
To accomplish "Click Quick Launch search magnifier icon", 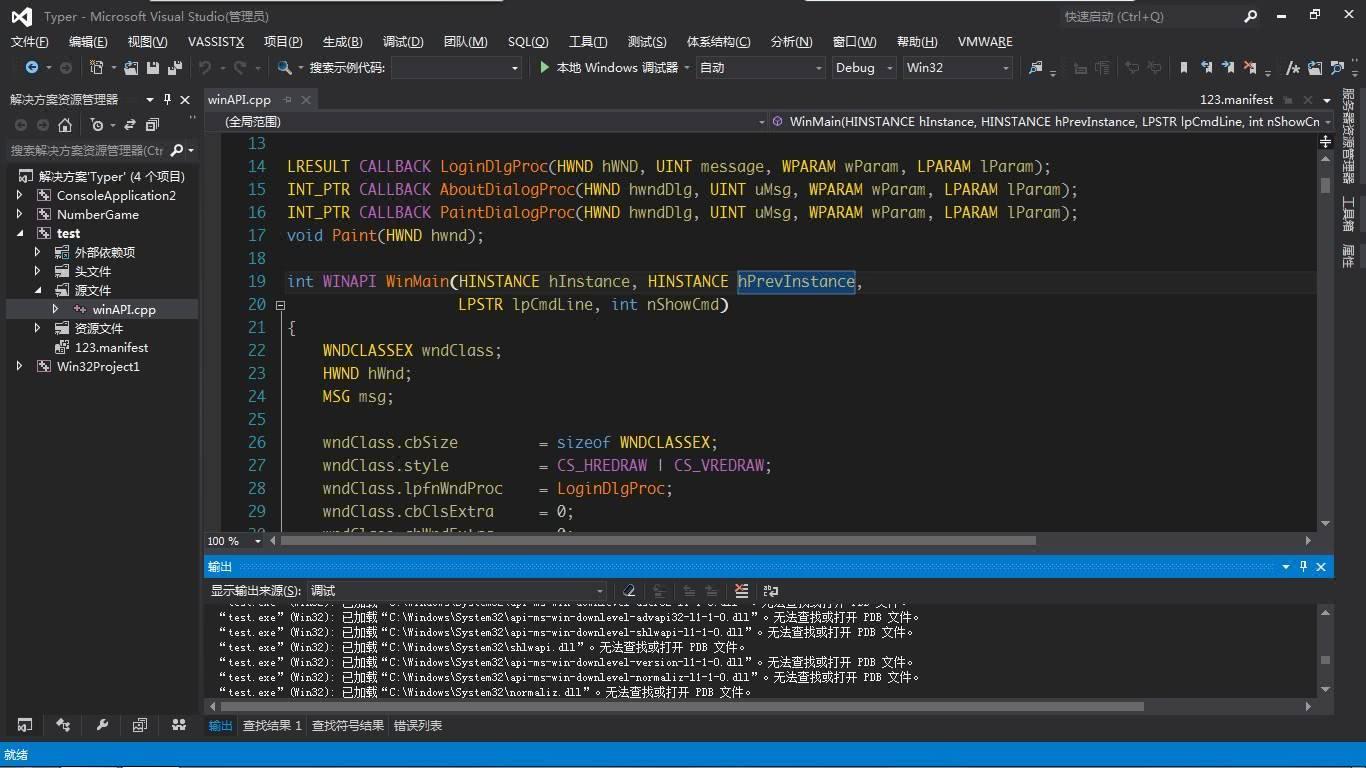I will [1250, 16].
